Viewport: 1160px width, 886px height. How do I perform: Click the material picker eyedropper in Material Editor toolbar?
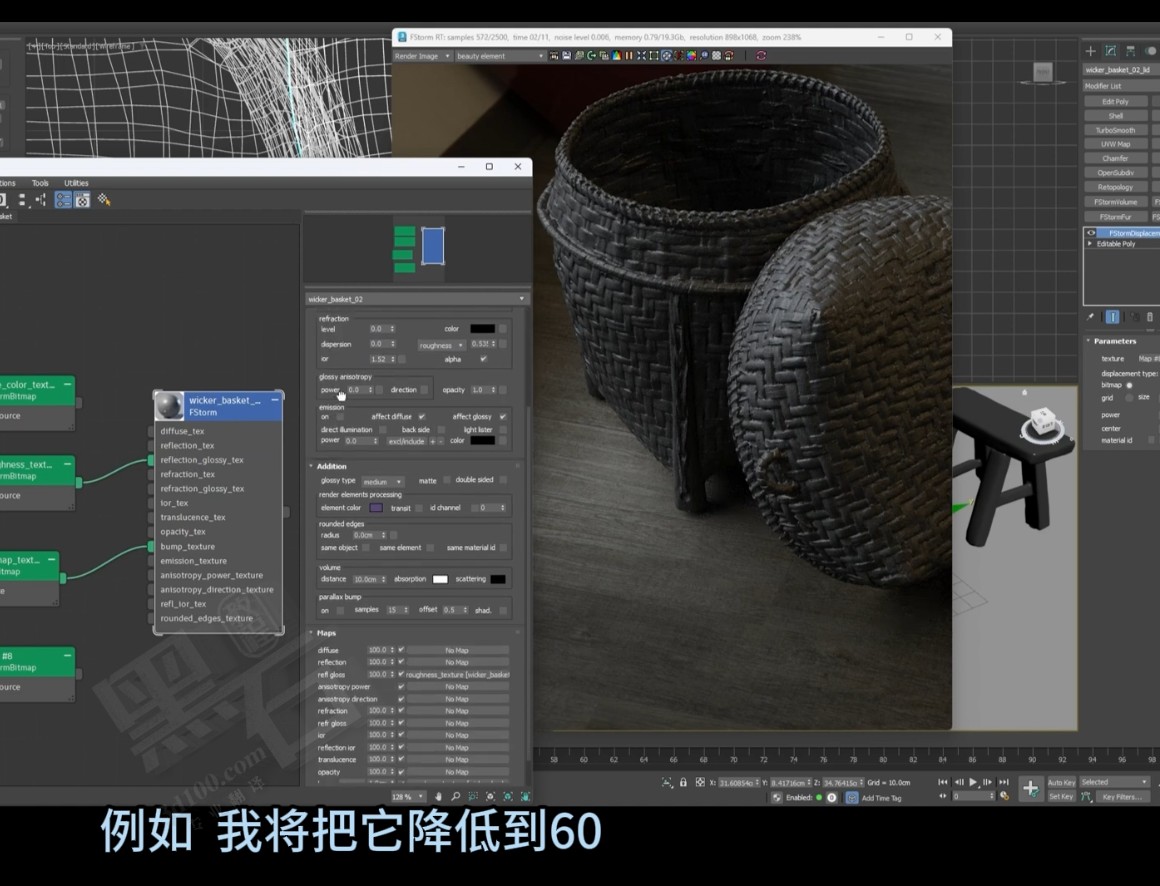(104, 200)
